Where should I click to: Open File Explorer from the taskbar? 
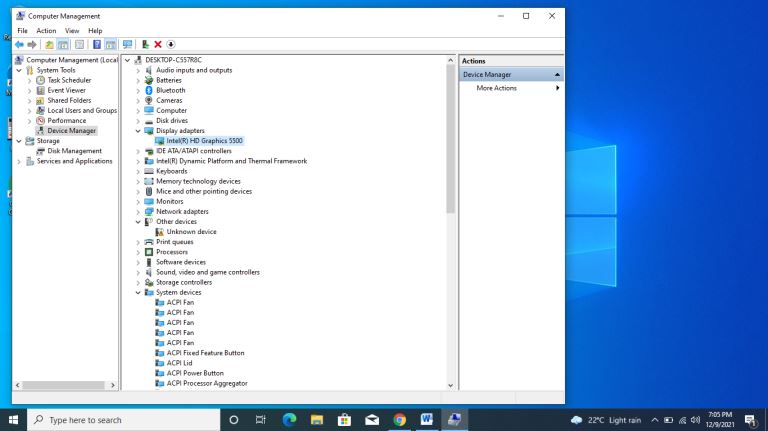coord(317,420)
